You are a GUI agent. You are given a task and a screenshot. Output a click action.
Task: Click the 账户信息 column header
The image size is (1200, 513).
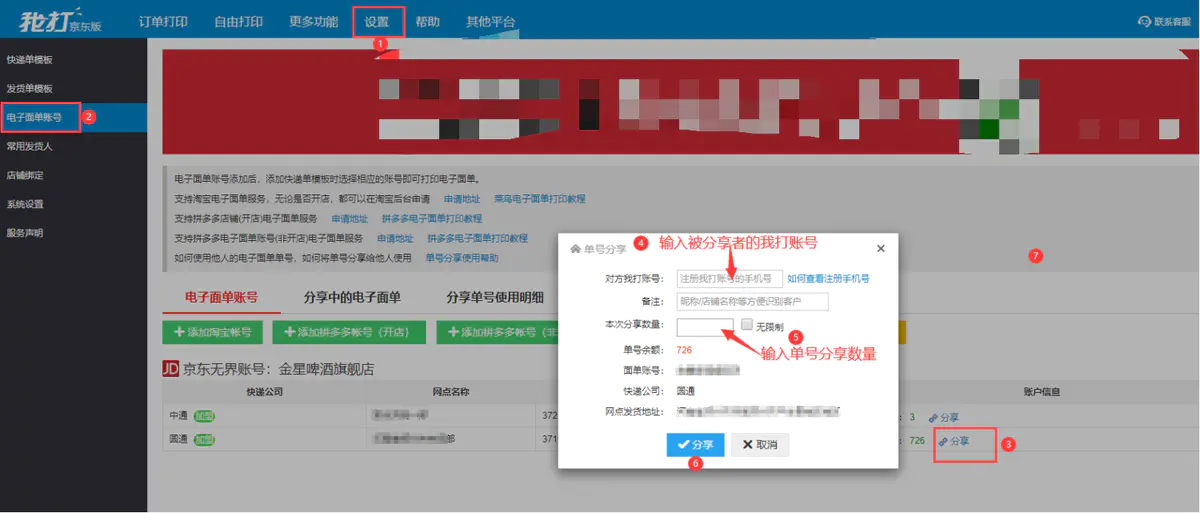point(1041,392)
